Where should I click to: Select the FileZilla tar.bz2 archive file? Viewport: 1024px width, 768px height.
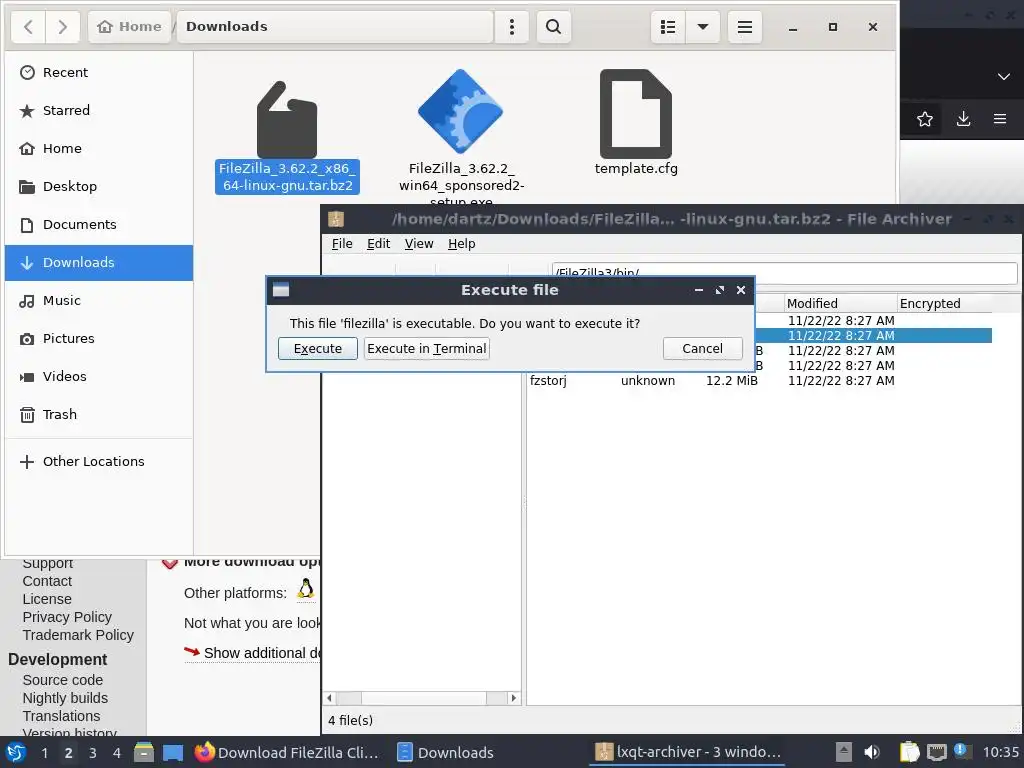pyautogui.click(x=287, y=136)
